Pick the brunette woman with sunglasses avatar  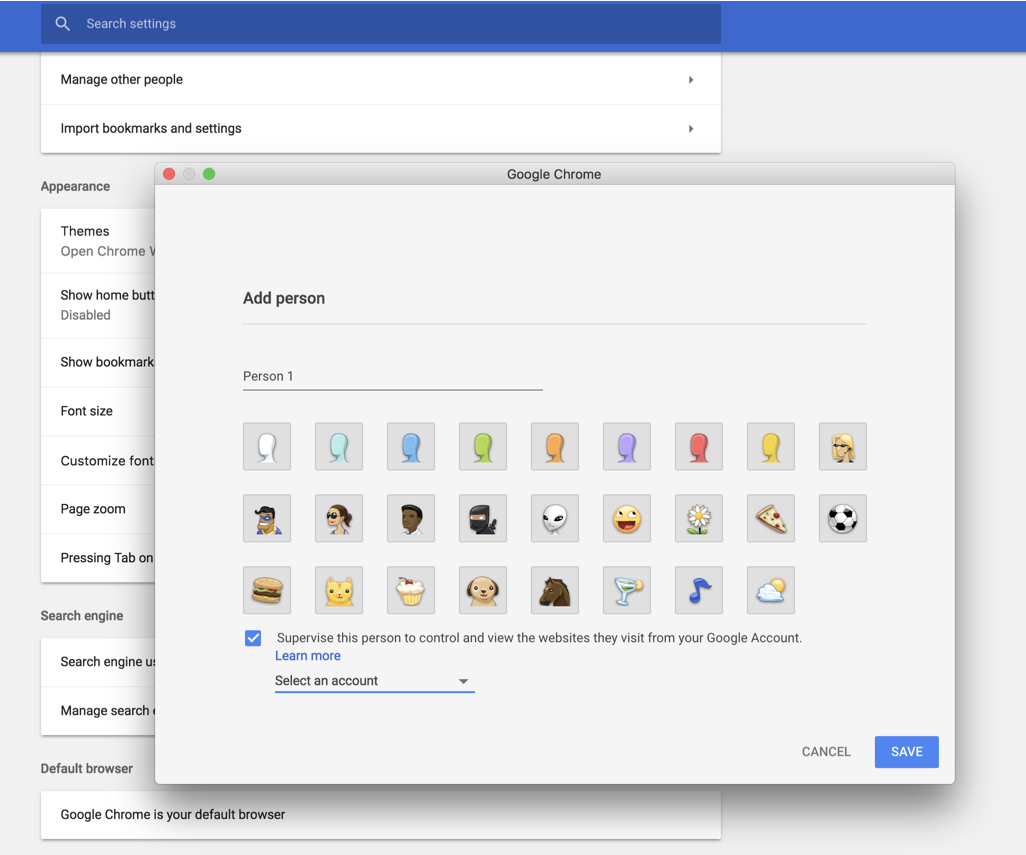[x=339, y=518]
